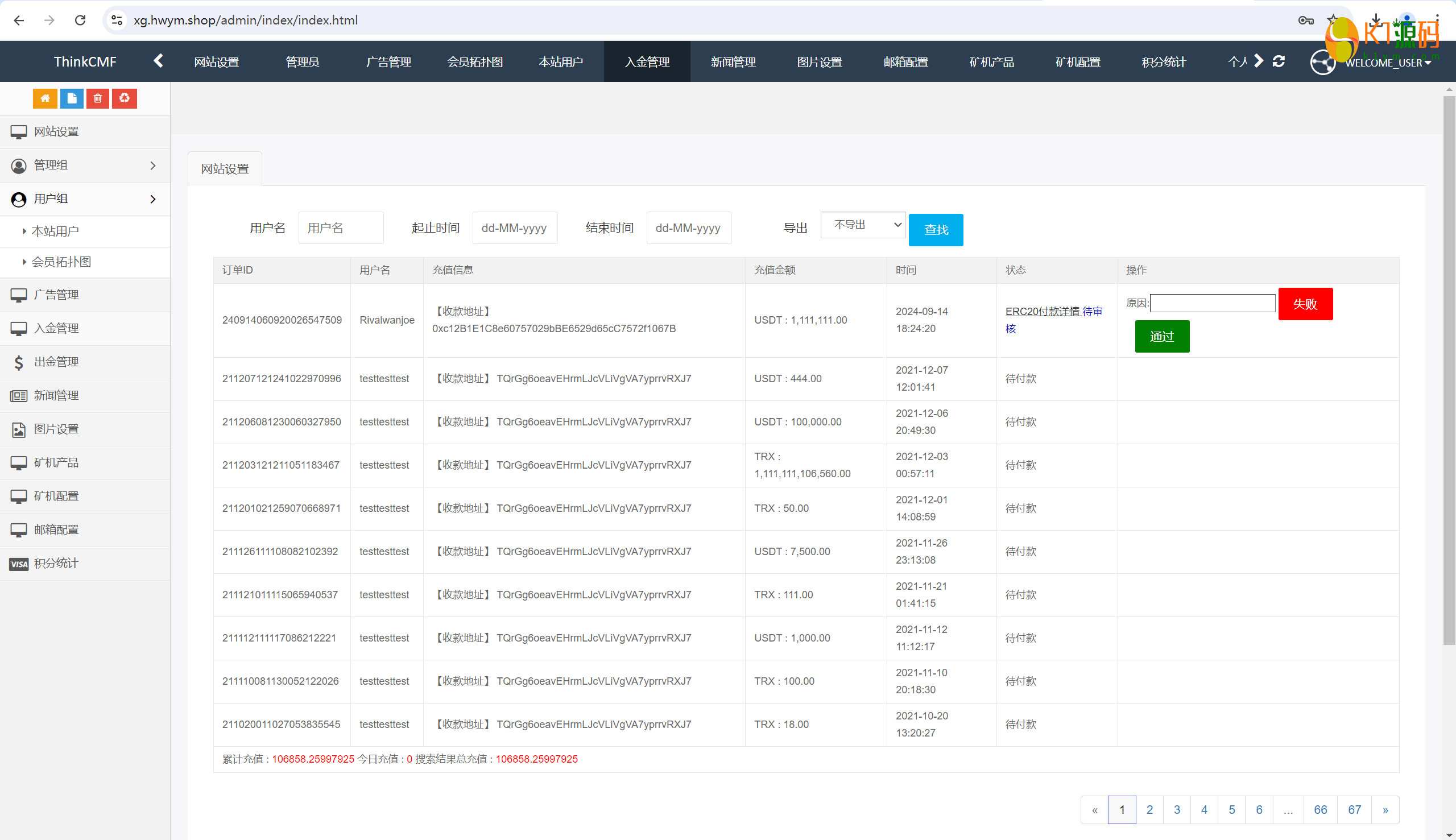
Task: Click the 用户名 search input field
Action: point(340,228)
